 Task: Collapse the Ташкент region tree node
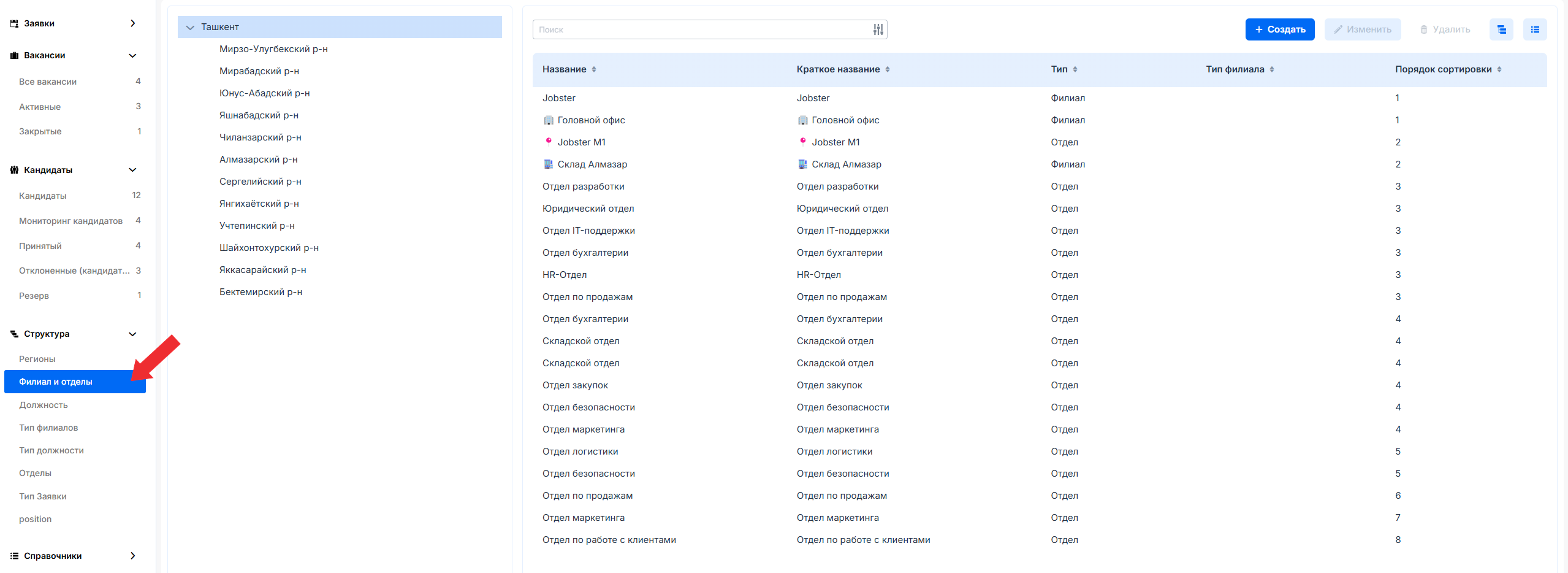click(x=190, y=28)
